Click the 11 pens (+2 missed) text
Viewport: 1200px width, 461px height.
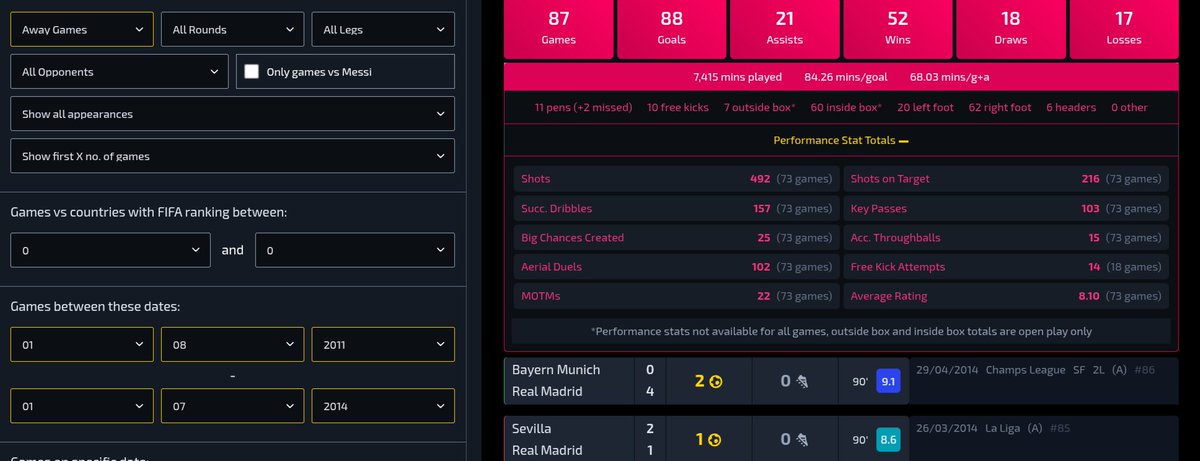[x=583, y=107]
